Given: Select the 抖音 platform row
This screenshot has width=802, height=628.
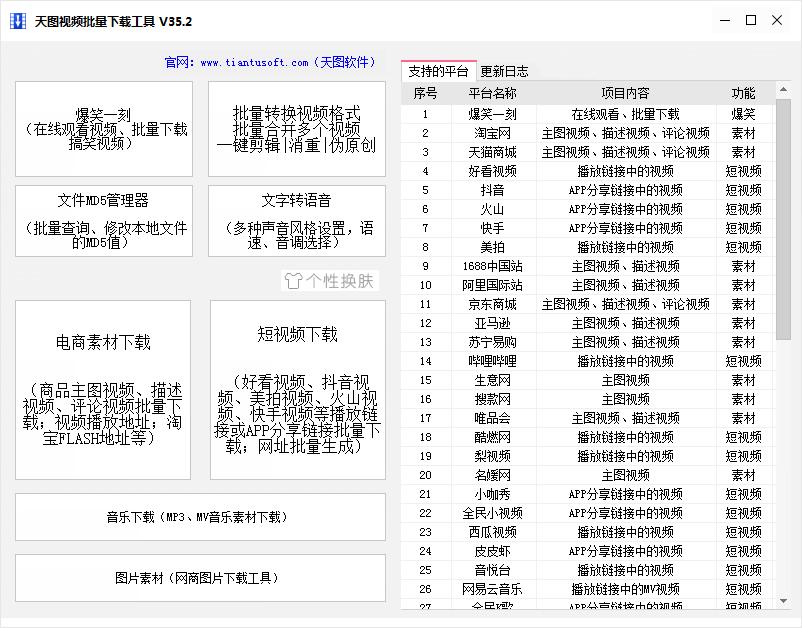Looking at the screenshot, I should point(587,190).
